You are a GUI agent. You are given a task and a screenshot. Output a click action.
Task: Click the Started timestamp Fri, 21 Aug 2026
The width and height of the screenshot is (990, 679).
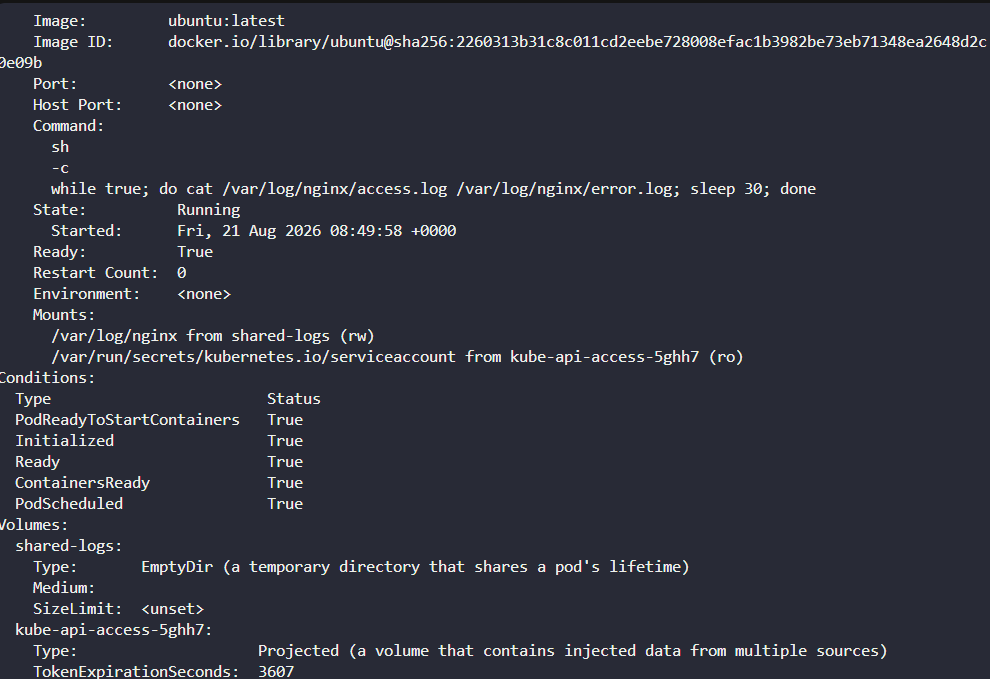pyautogui.click(x=316, y=231)
